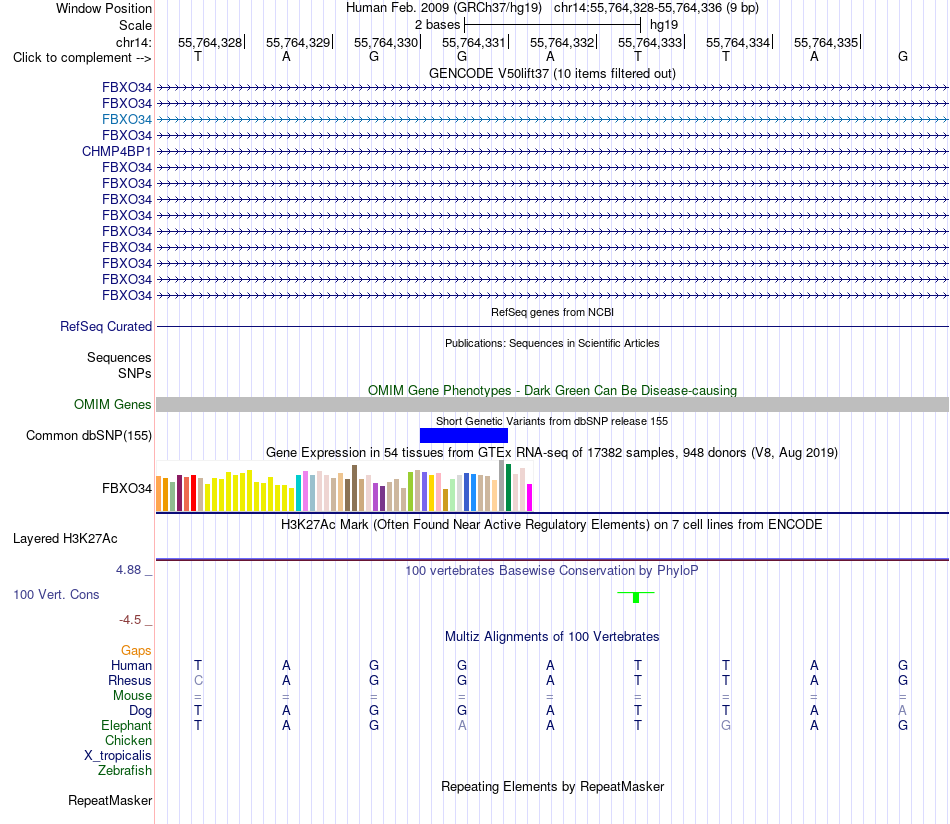Click 'chr14:55,764,328-55,764,336 (9 bp)' position text
The width and height of the screenshot is (950, 824).
656,8
